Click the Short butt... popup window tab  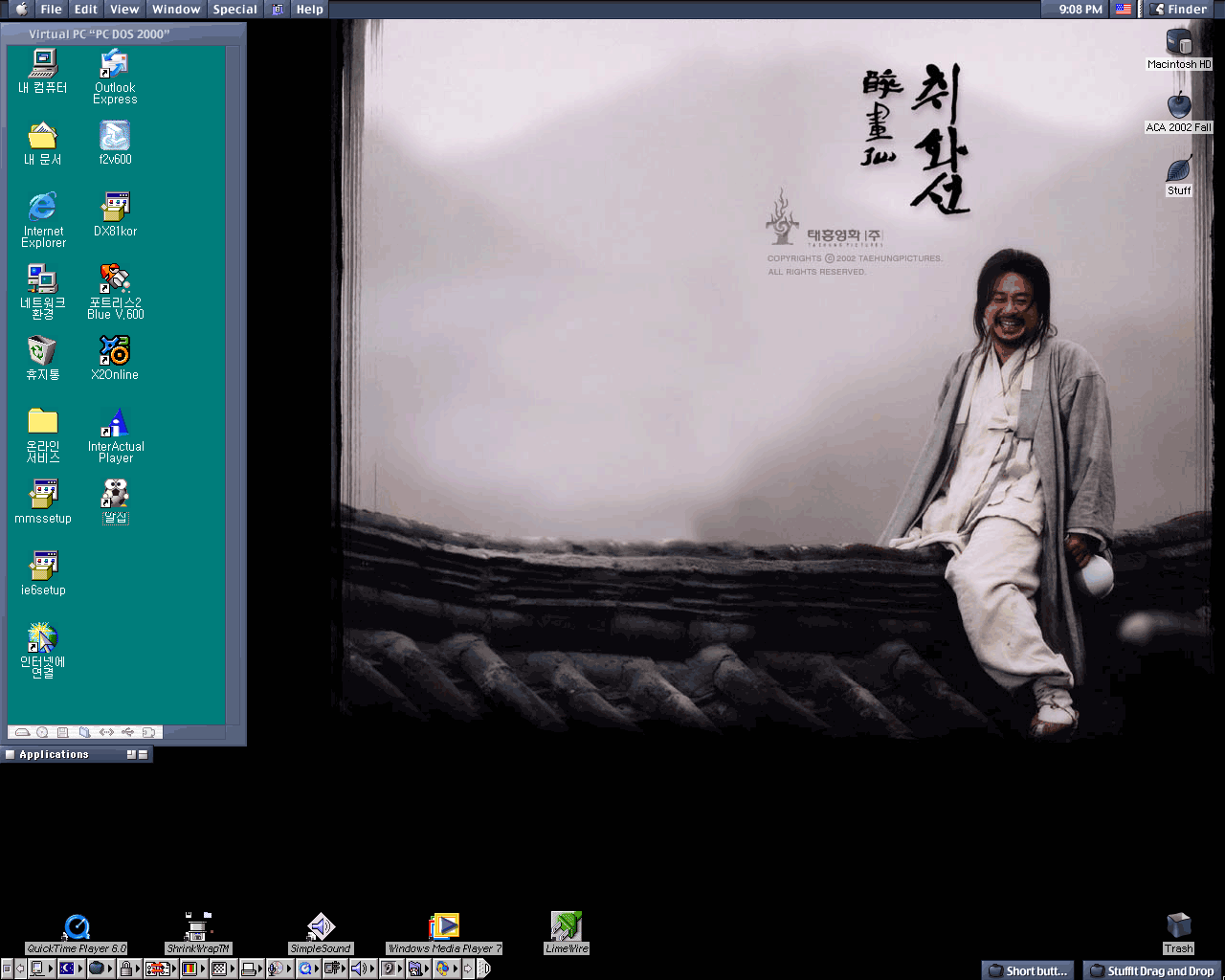pyautogui.click(x=1028, y=970)
